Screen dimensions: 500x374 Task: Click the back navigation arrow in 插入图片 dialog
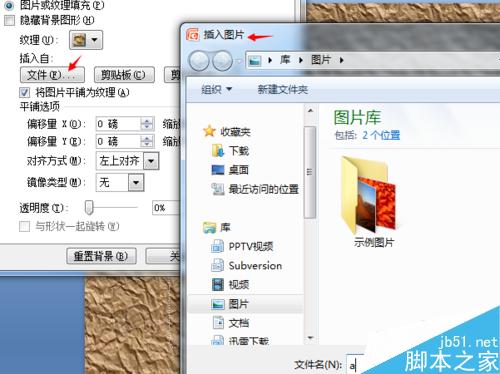click(x=199, y=61)
